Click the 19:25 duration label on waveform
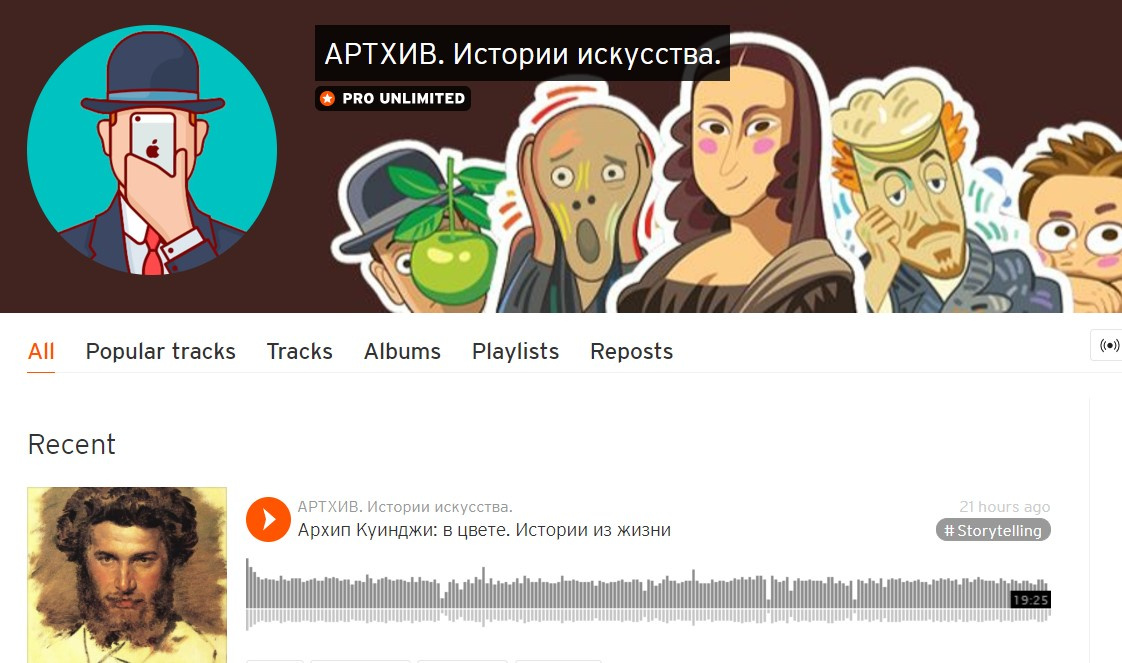Viewport: 1122px width, 663px height. tap(1030, 600)
